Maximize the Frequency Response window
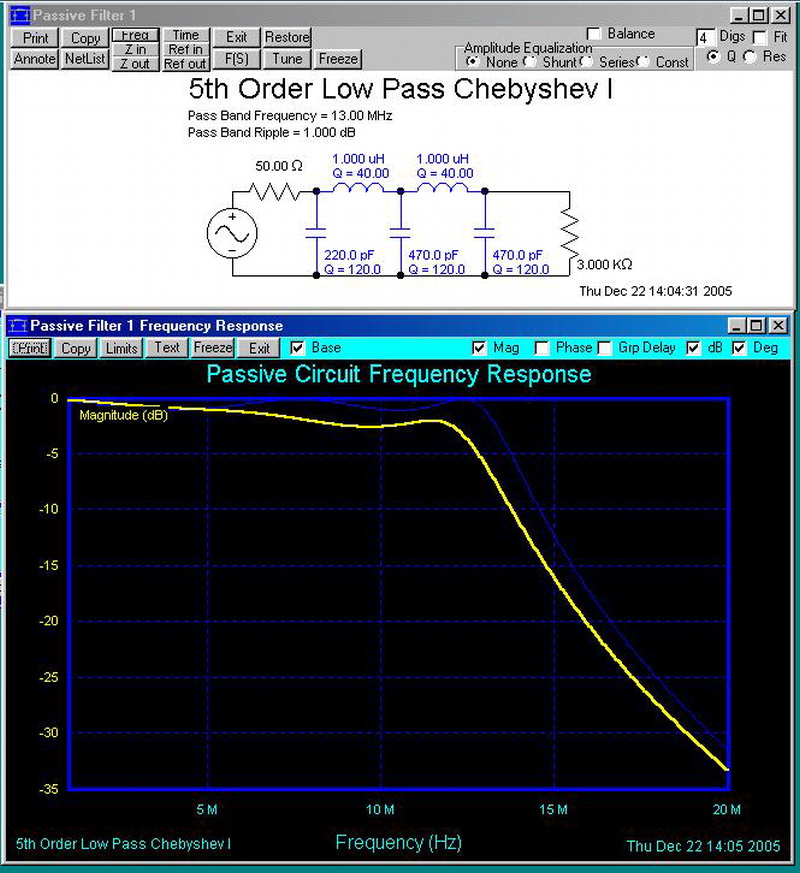Viewport: 800px width, 873px height. pyautogui.click(x=757, y=325)
